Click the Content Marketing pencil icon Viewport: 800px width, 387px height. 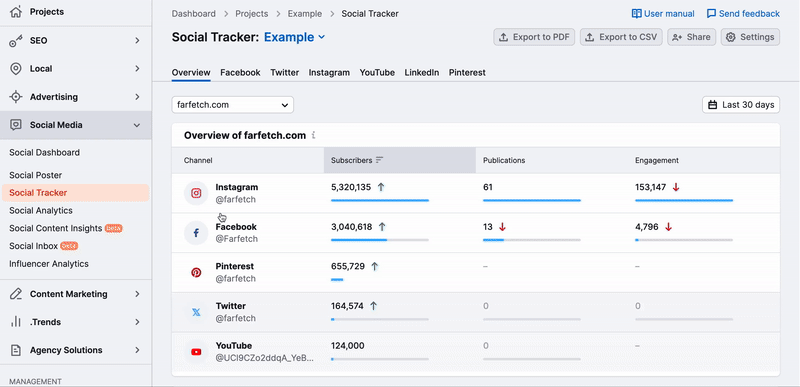(16, 294)
